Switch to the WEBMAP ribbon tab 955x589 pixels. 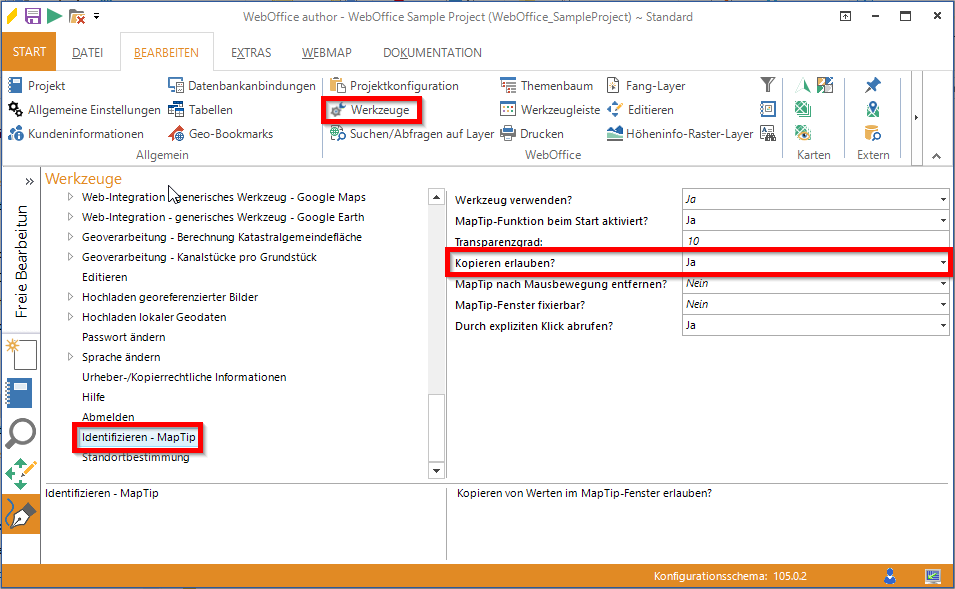tap(326, 52)
